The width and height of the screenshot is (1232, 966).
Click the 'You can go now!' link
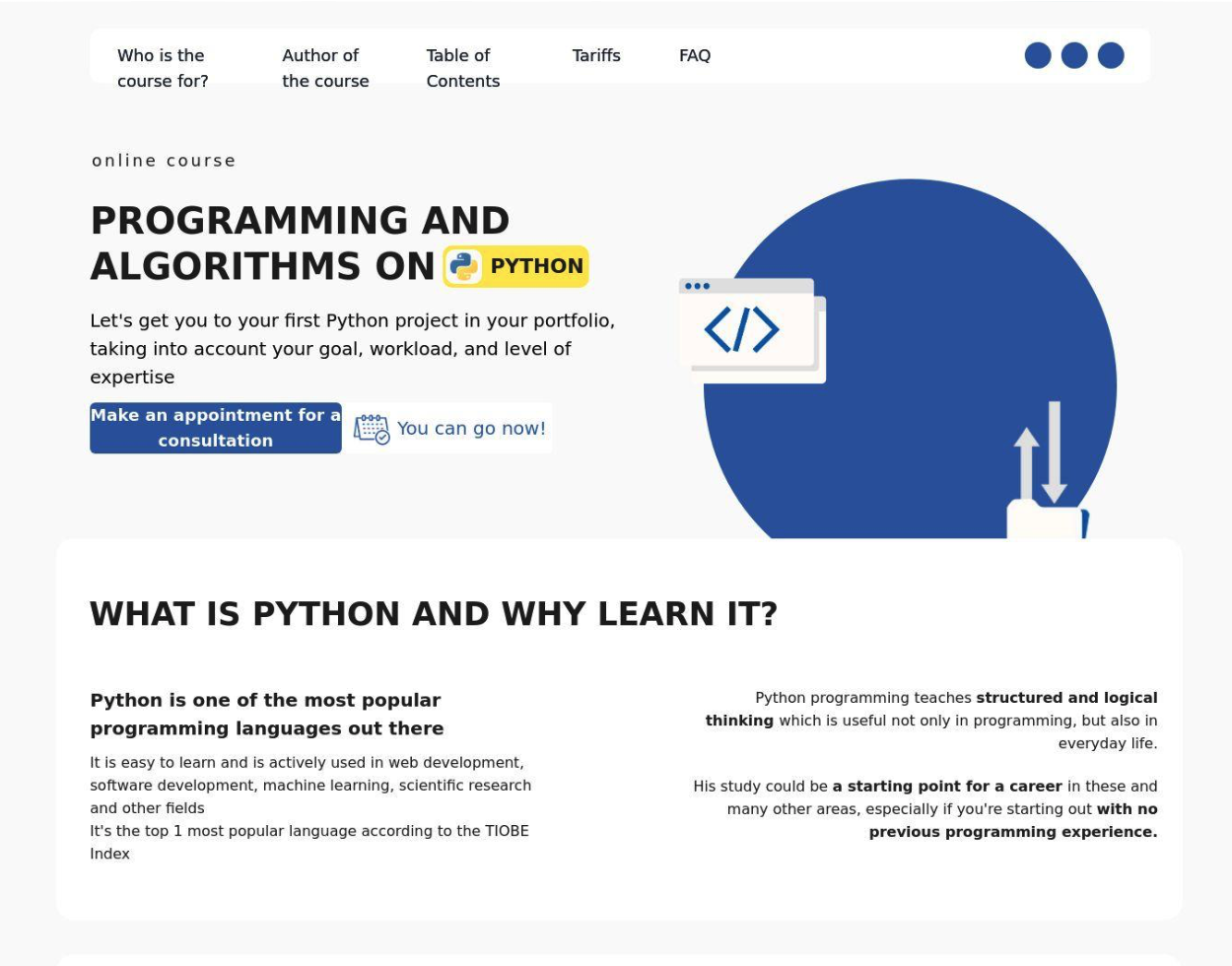tap(471, 428)
